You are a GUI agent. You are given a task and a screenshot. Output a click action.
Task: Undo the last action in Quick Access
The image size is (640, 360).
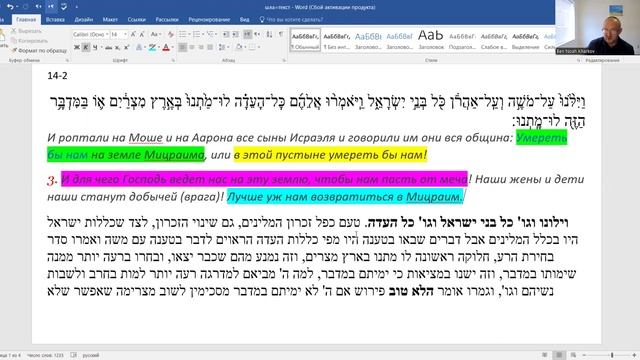tap(10, 7)
